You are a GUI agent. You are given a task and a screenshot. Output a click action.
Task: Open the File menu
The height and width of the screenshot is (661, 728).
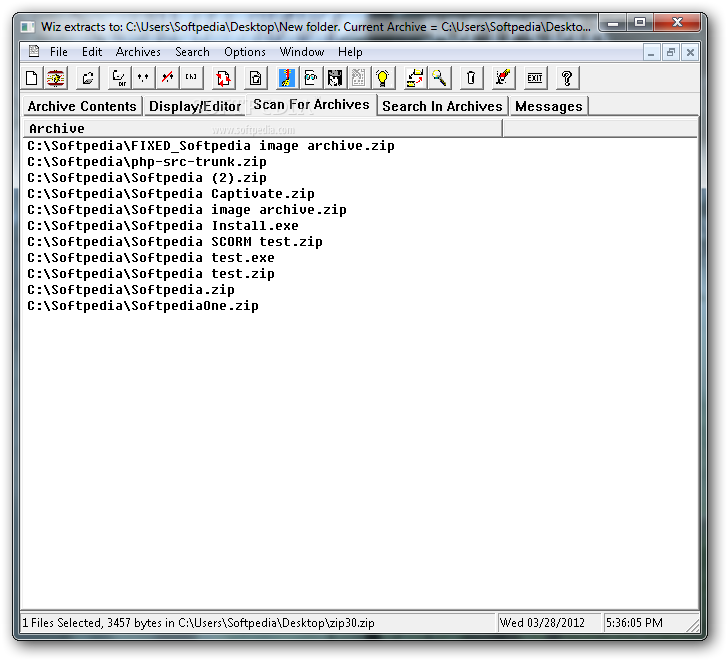[x=58, y=52]
